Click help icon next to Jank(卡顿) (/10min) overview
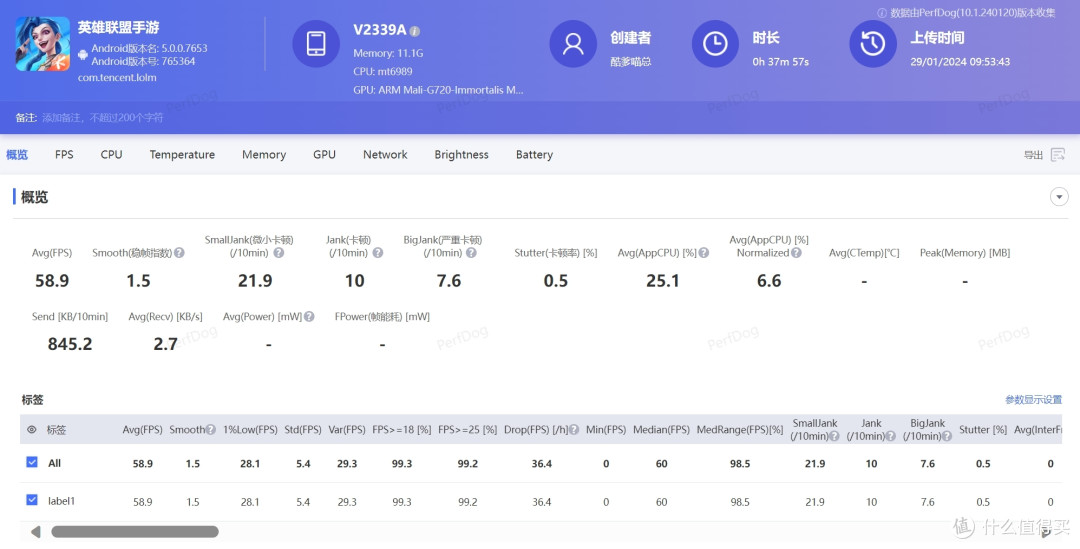Viewport: 1080px width, 549px height. pos(377,253)
